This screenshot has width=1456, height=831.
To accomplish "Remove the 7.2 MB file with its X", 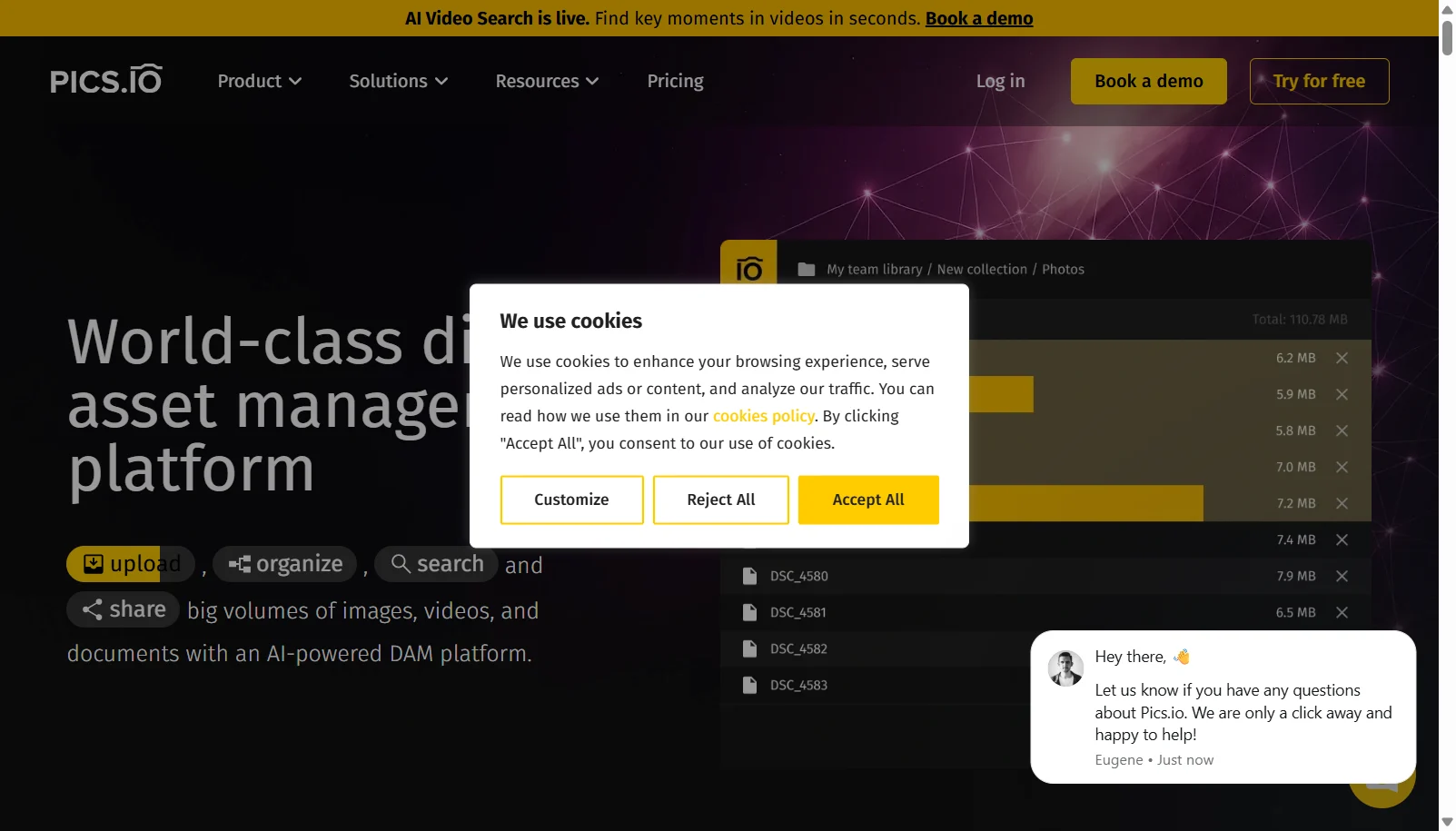I will pos(1342,503).
